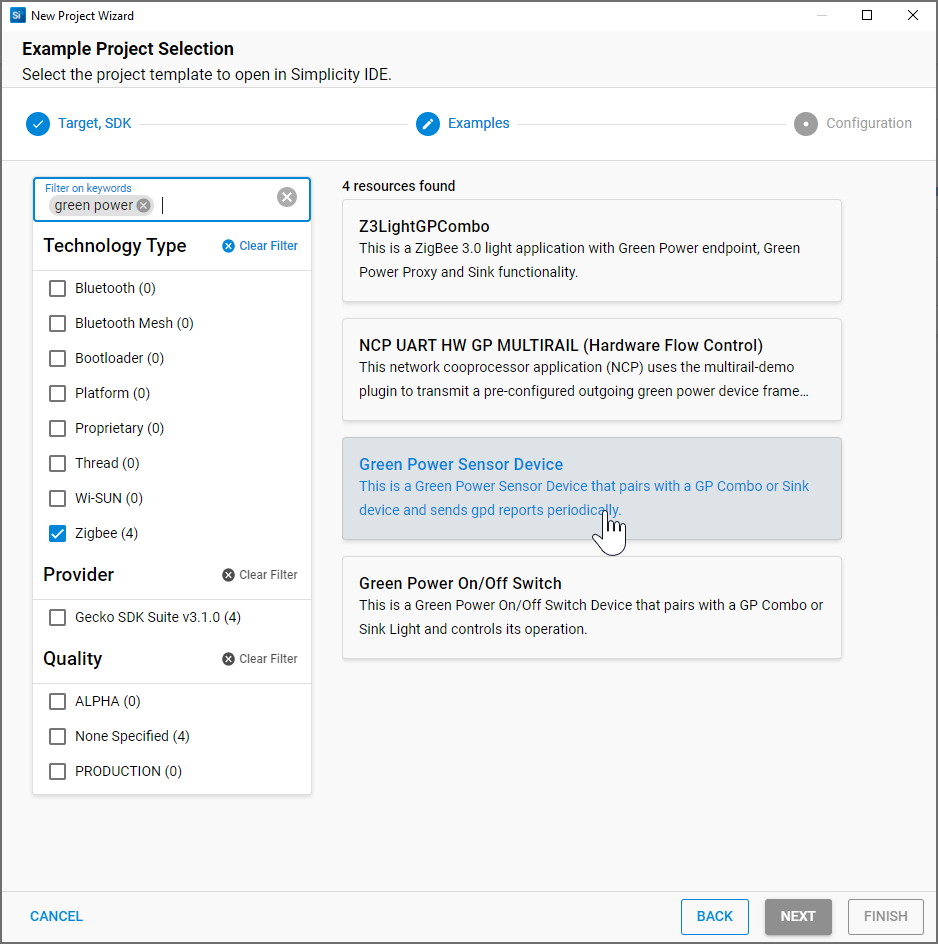This screenshot has width=938, height=944.
Task: Click the 'Provider' section heading
Action: point(78,575)
